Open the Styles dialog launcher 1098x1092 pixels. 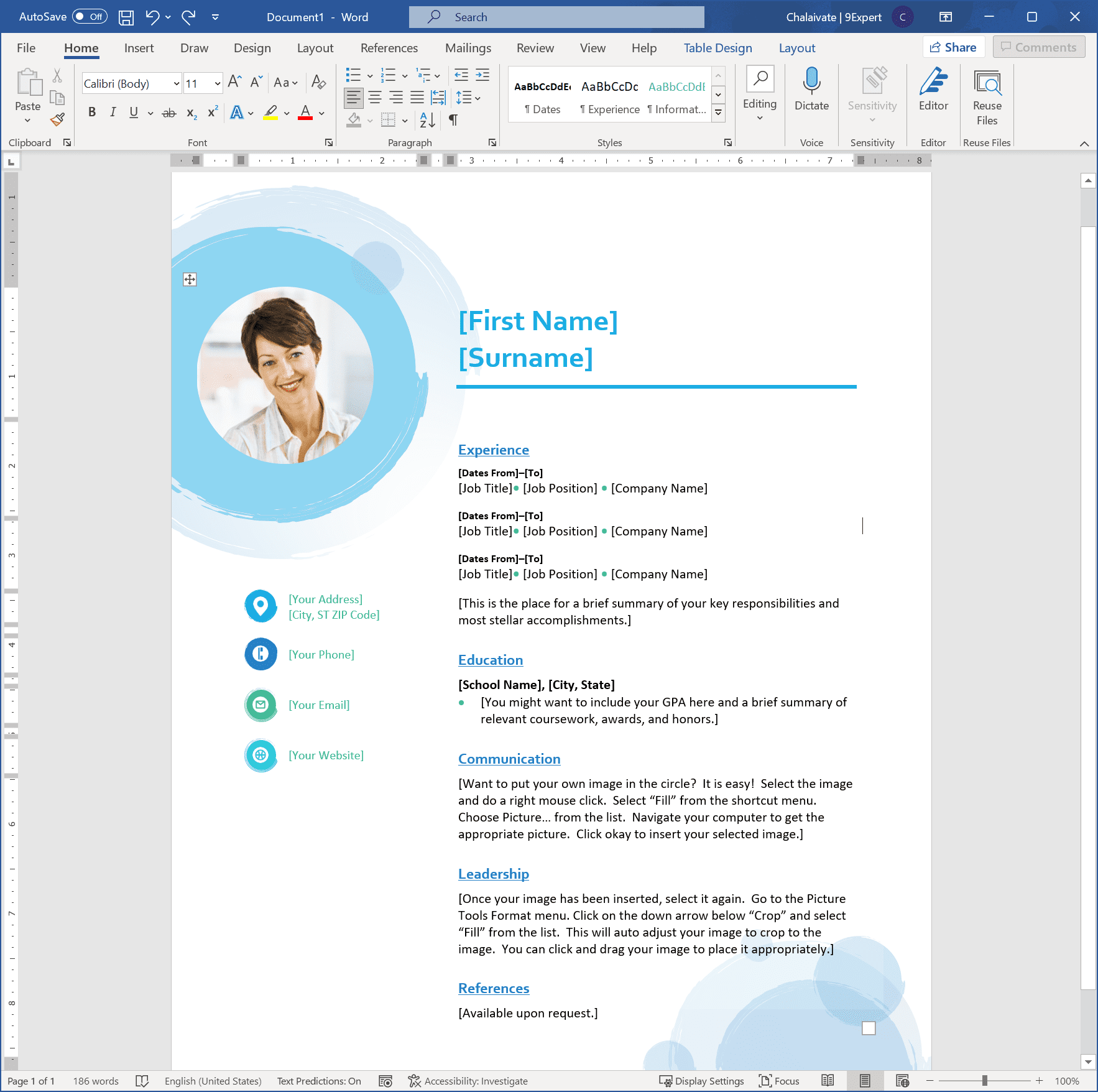coord(728,142)
